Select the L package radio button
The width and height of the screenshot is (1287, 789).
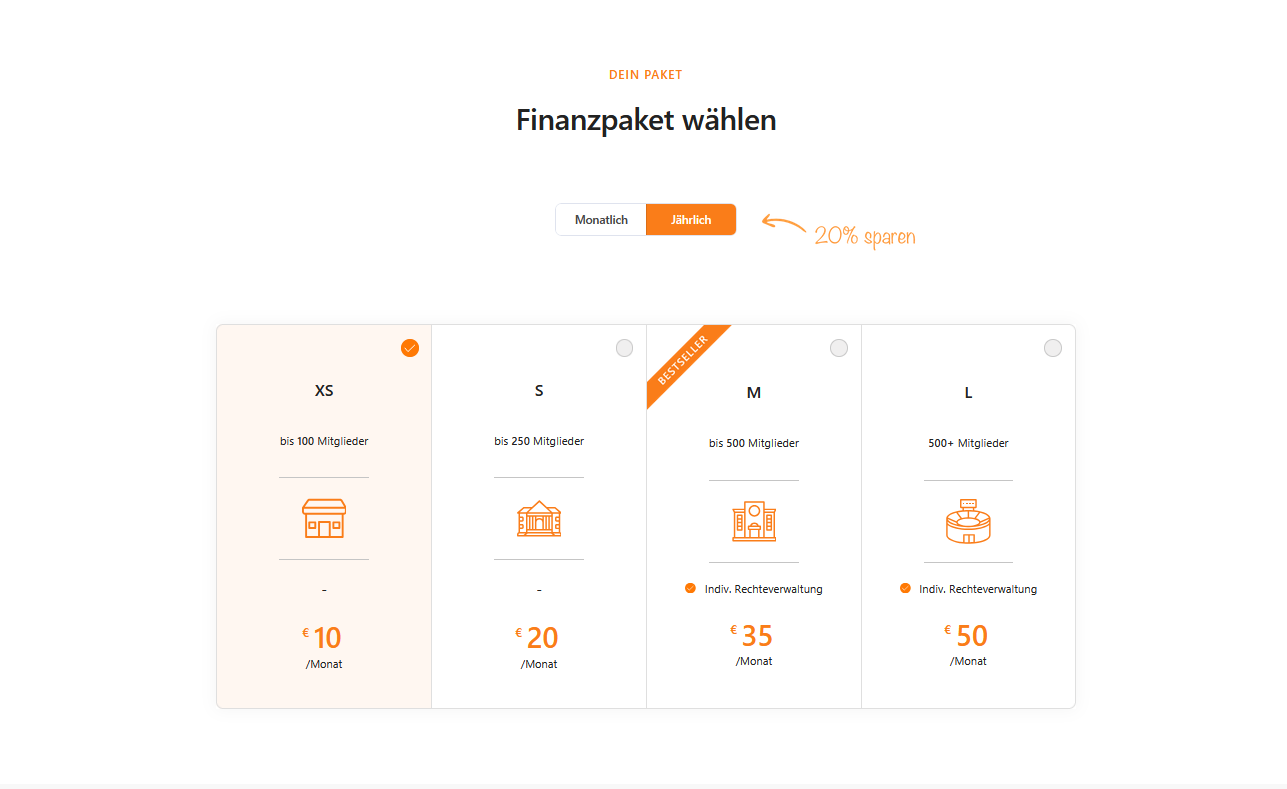(x=1053, y=348)
